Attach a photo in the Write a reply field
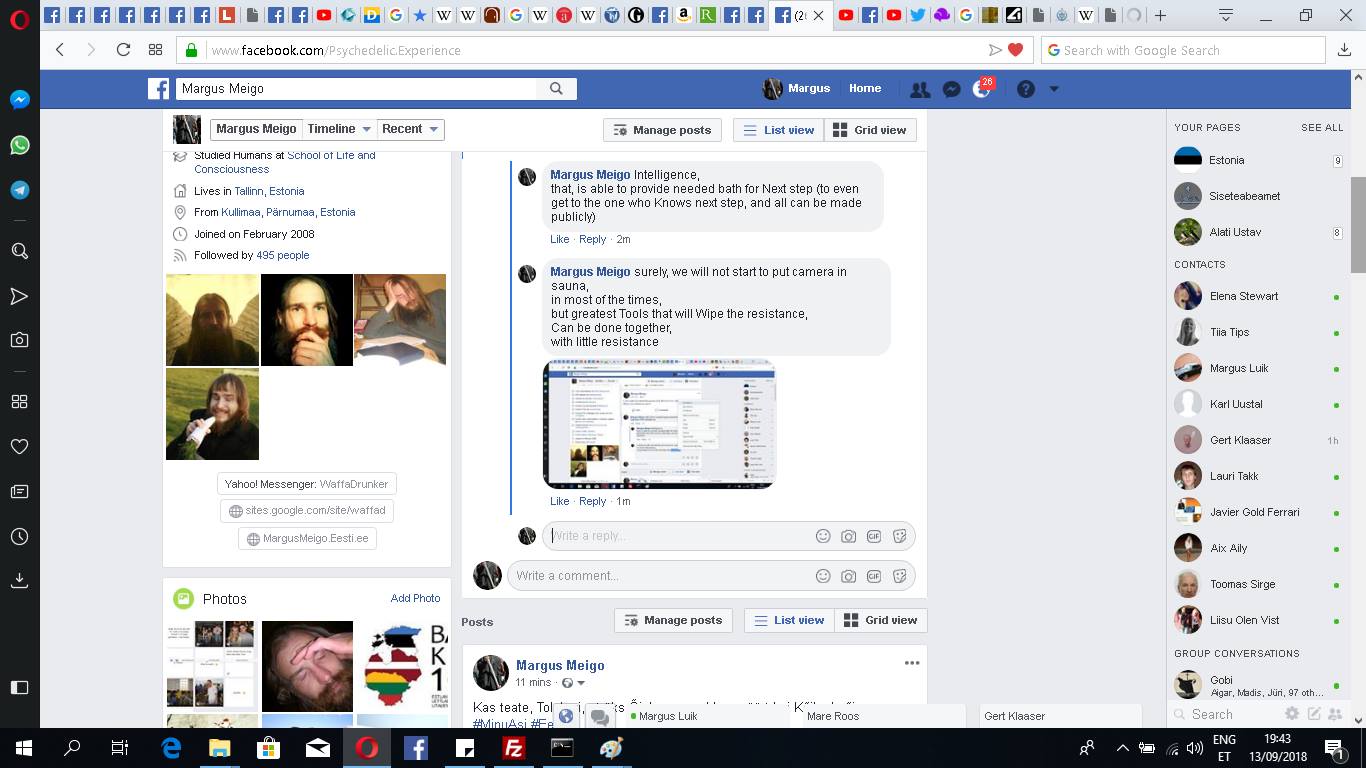 click(848, 536)
